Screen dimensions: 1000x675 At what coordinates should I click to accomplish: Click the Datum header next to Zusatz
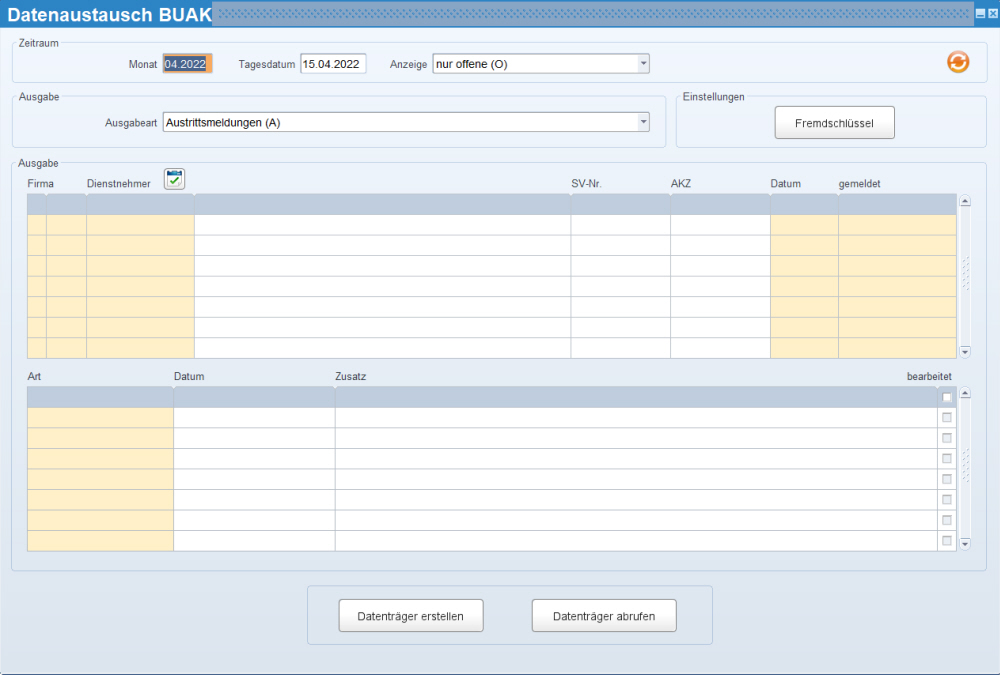coord(189,376)
